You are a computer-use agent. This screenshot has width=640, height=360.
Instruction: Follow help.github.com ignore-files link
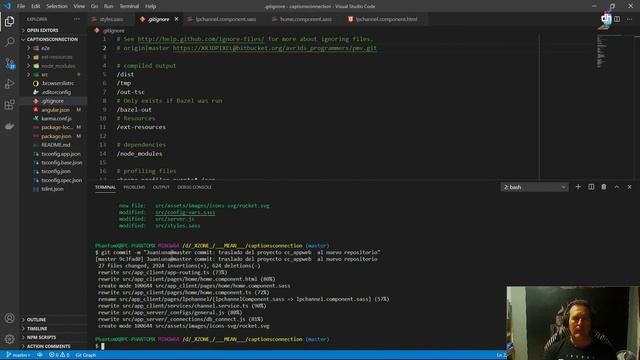point(201,39)
